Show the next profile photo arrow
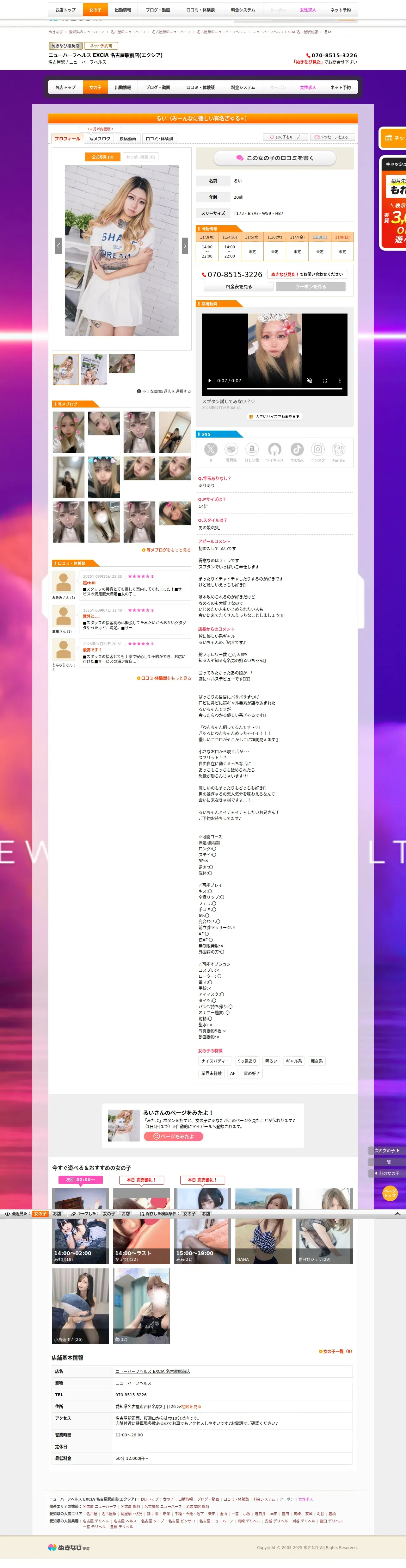Viewport: 406px width, 1568px height. [x=185, y=245]
